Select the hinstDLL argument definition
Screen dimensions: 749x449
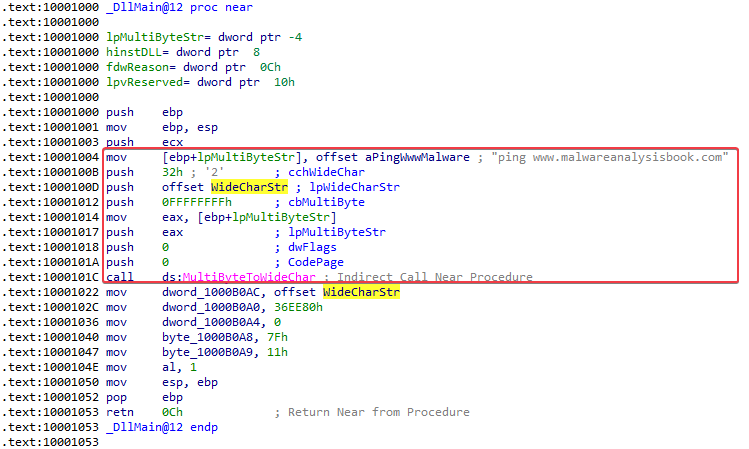183,52
